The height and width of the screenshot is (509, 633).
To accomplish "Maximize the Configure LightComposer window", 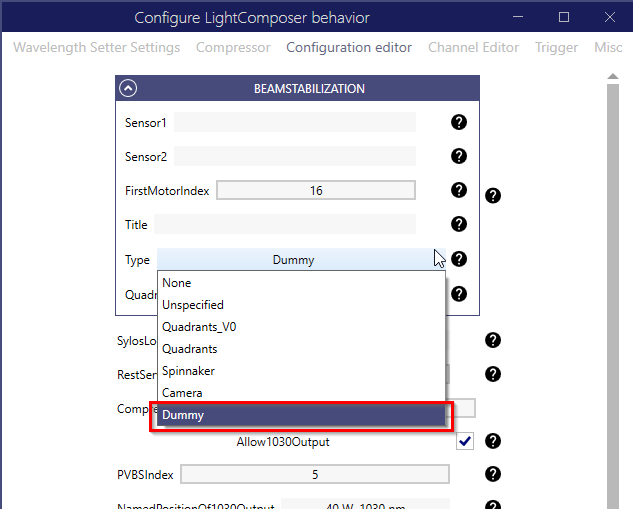I will tap(564, 17).
